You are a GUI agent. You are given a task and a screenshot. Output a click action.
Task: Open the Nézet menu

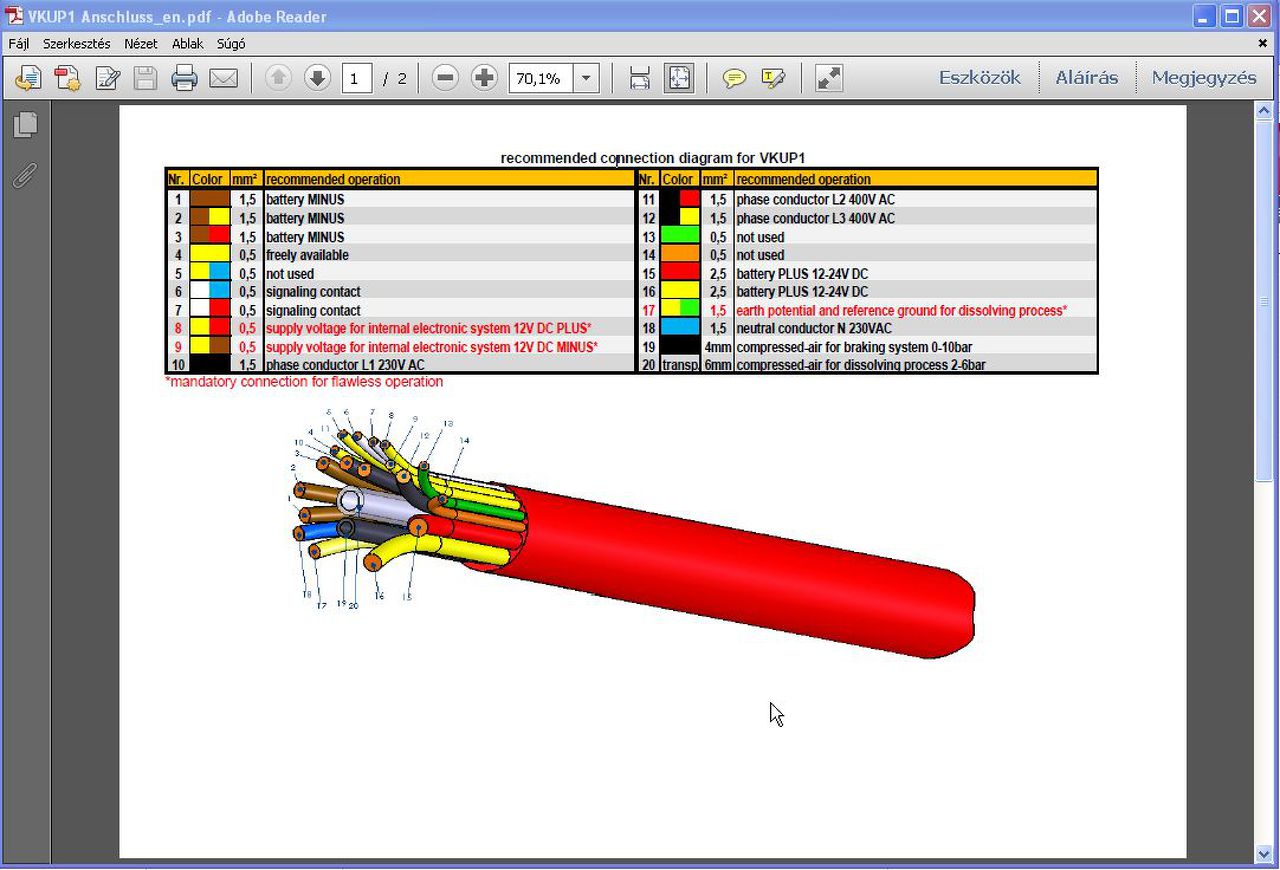coord(141,44)
